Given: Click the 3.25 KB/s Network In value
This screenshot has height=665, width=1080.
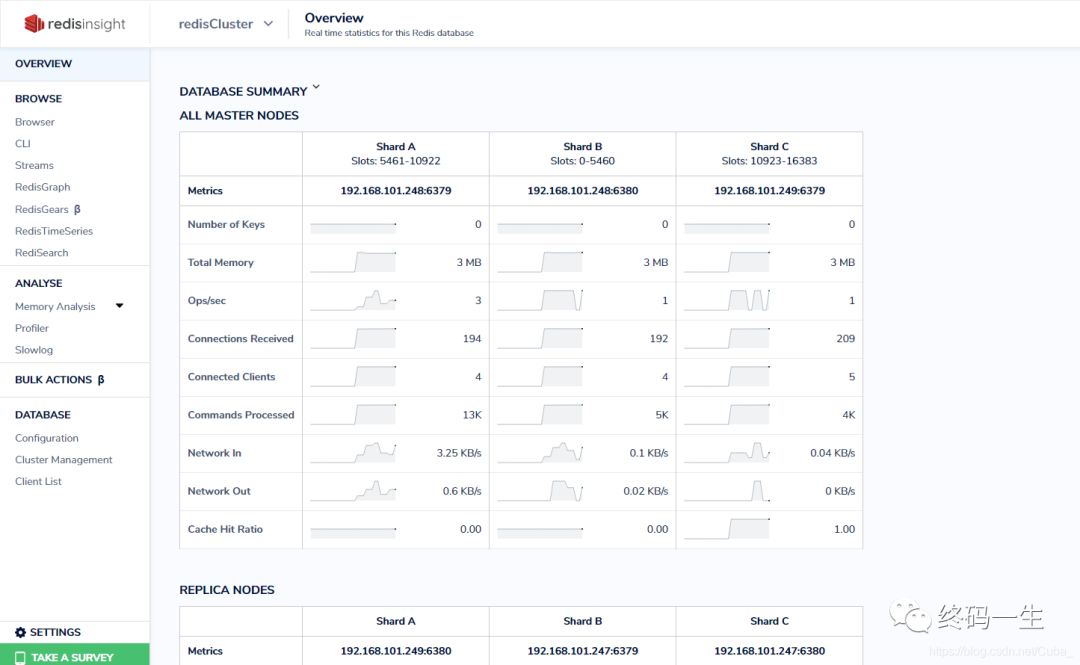Looking at the screenshot, I should tap(459, 453).
